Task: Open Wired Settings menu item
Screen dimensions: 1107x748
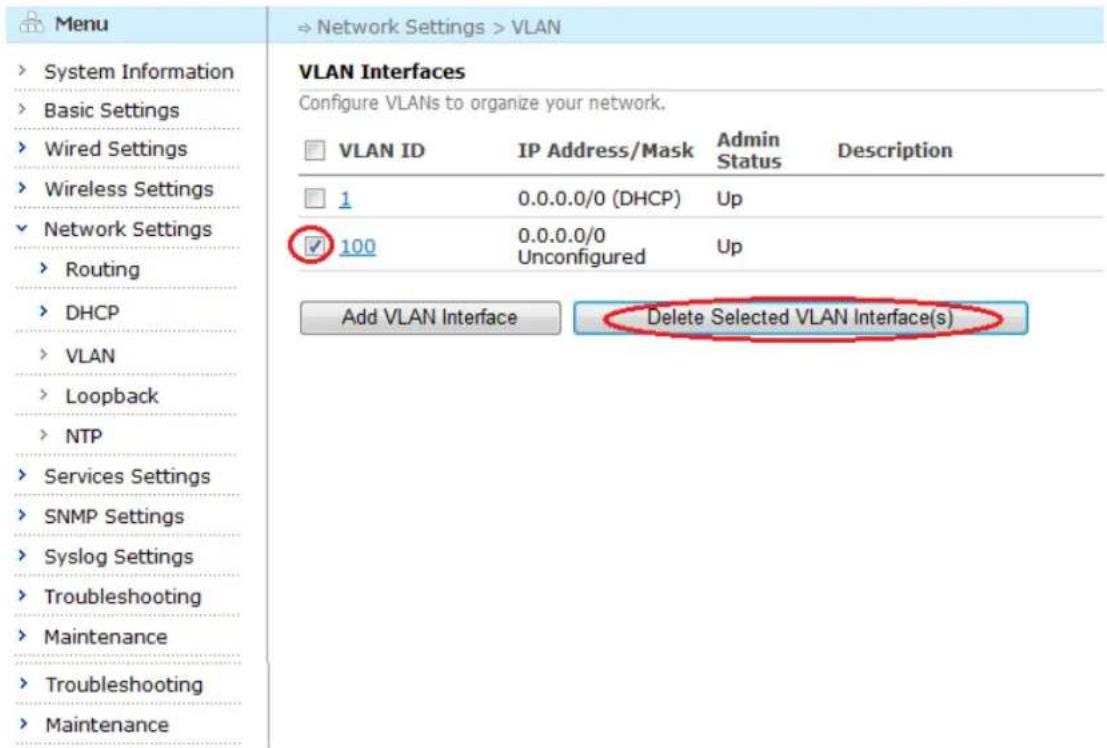Action: point(116,149)
